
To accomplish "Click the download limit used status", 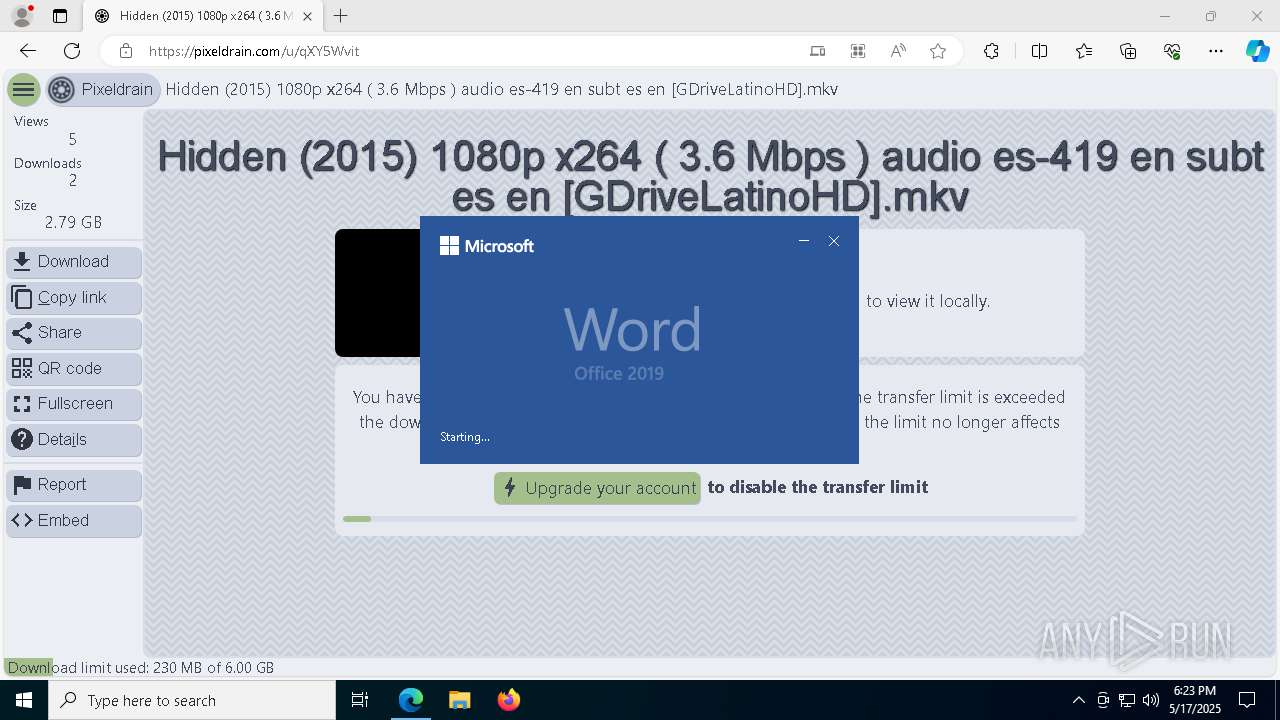I will (140, 668).
